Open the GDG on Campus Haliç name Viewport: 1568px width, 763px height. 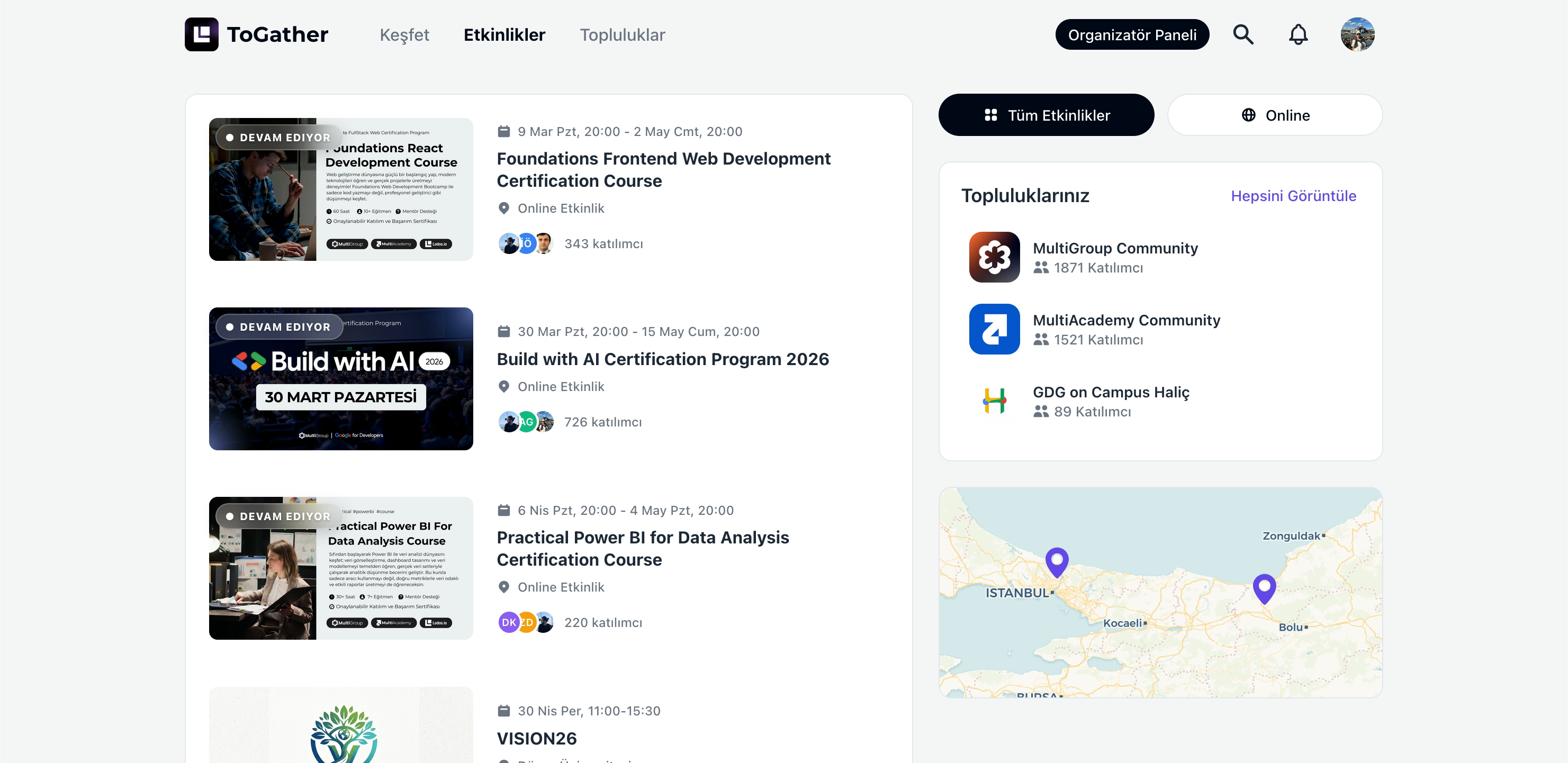(x=1111, y=393)
